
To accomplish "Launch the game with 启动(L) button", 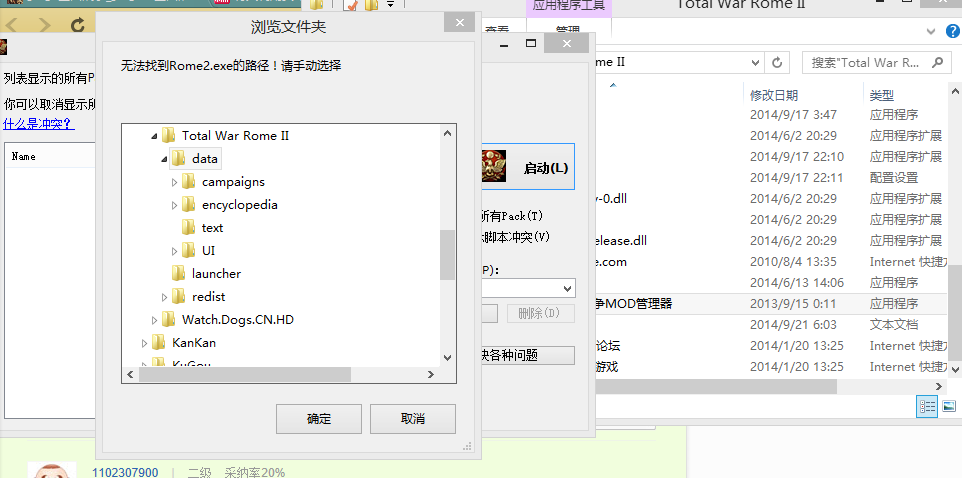I will click(x=526, y=167).
